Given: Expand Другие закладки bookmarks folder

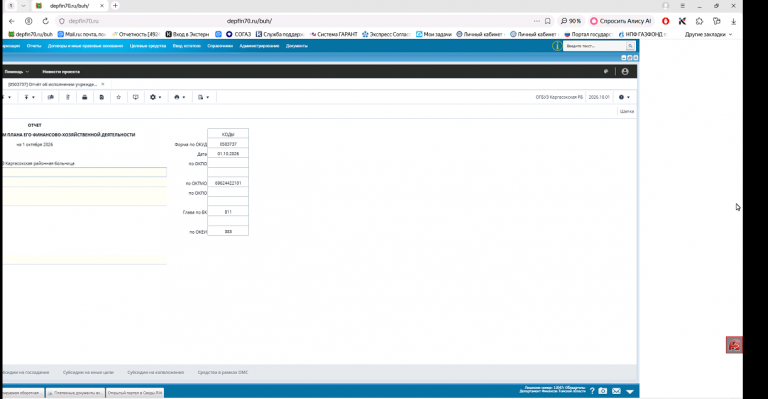Looking at the screenshot, I should pos(708,34).
